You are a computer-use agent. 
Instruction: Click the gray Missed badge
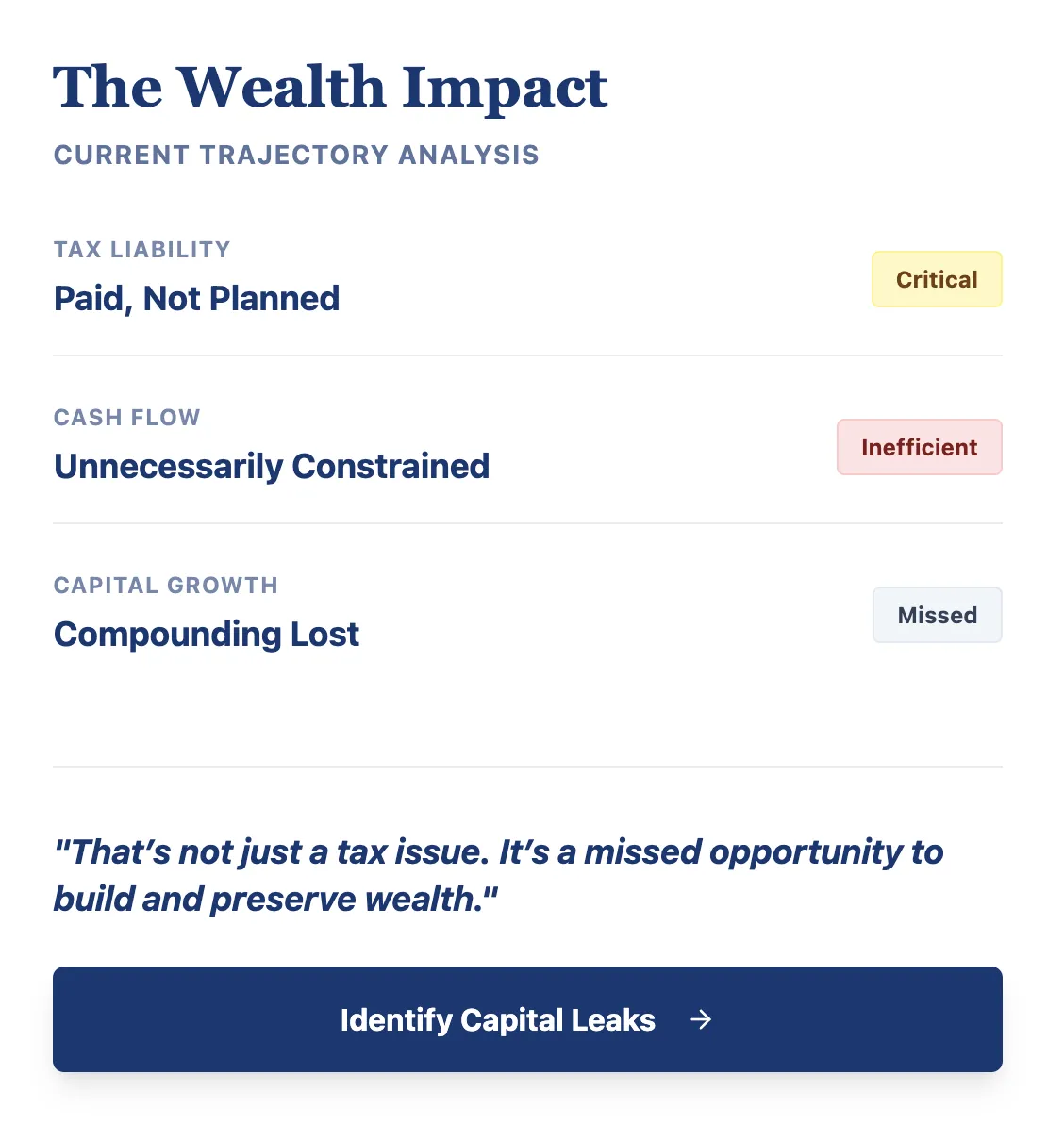(937, 615)
